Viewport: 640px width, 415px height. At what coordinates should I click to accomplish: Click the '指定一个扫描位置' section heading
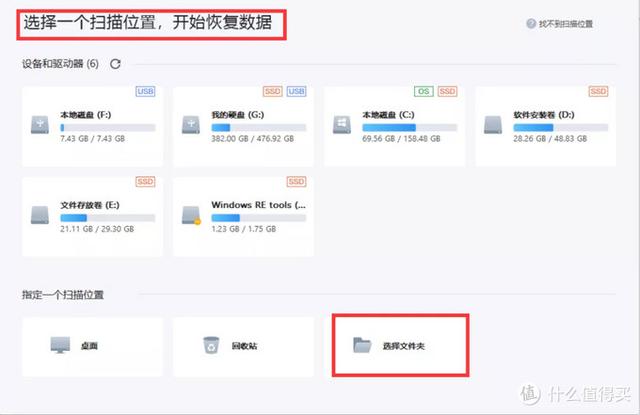(x=63, y=295)
